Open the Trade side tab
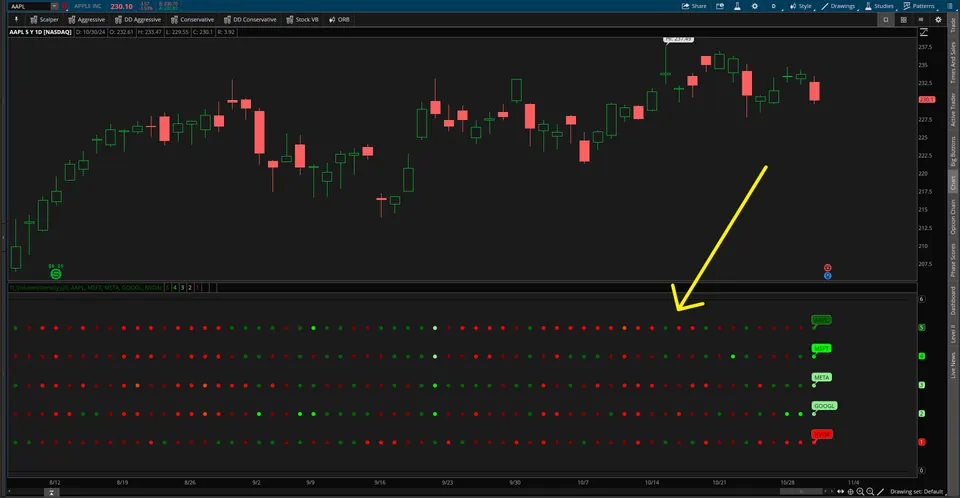960x498 pixels. coord(953,25)
